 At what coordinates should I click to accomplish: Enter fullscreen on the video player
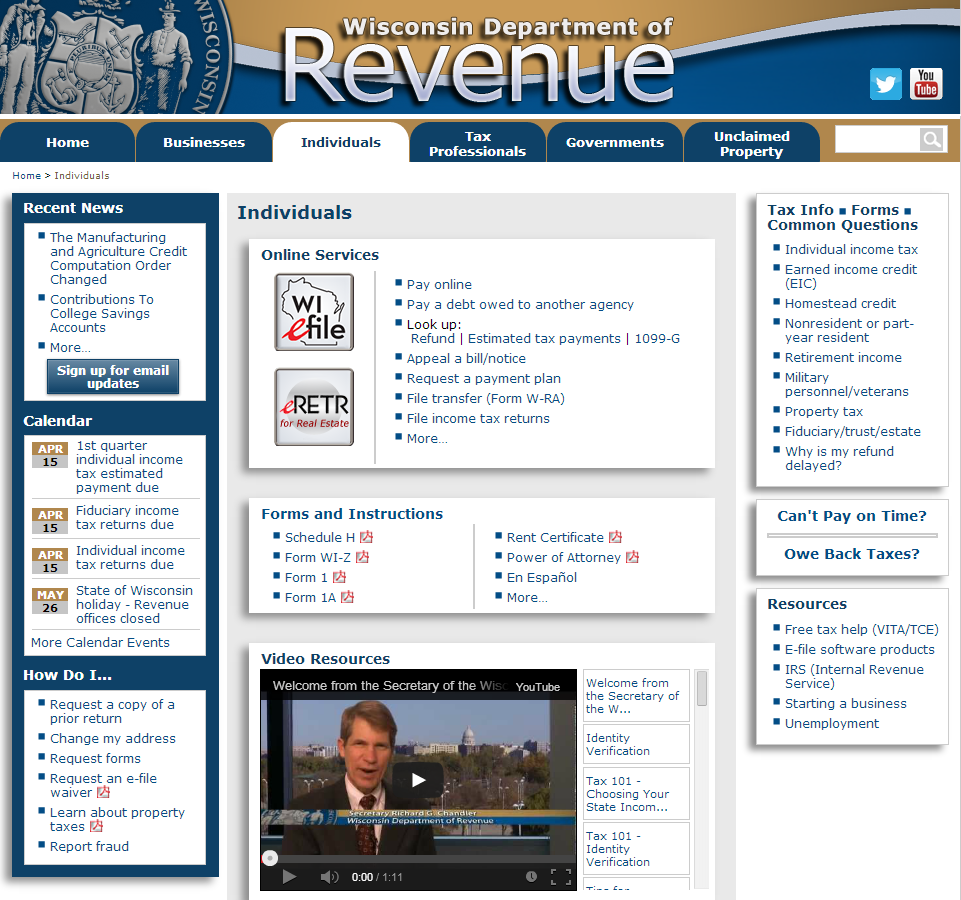point(561,877)
